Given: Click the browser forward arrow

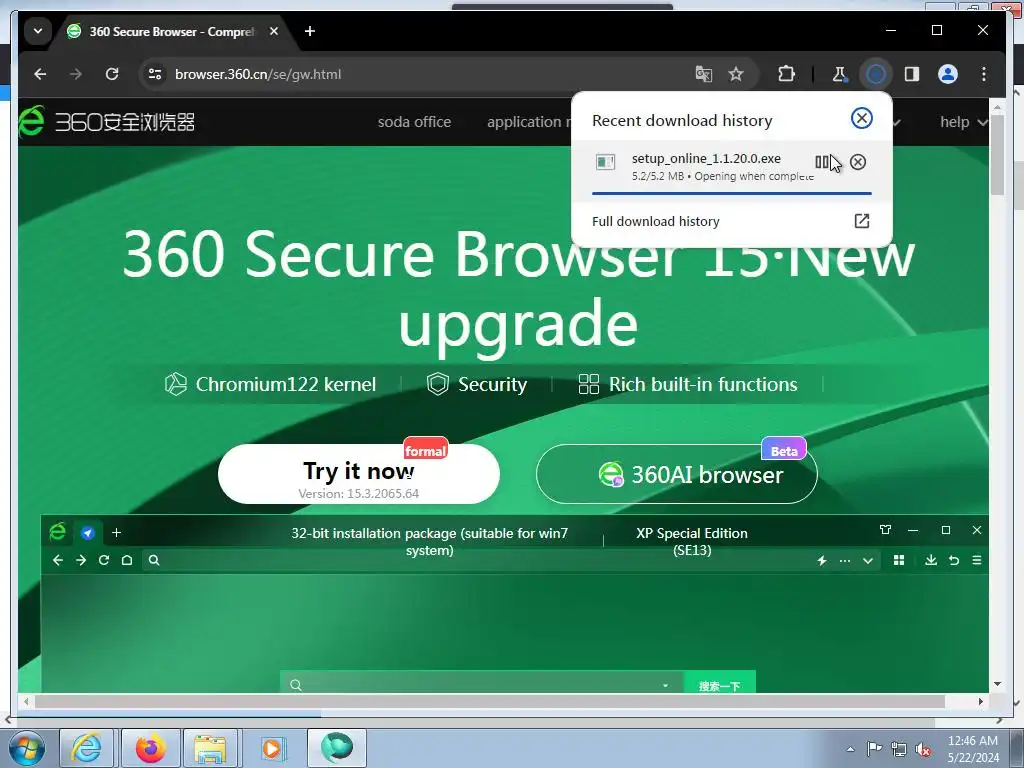Looking at the screenshot, I should [76, 74].
